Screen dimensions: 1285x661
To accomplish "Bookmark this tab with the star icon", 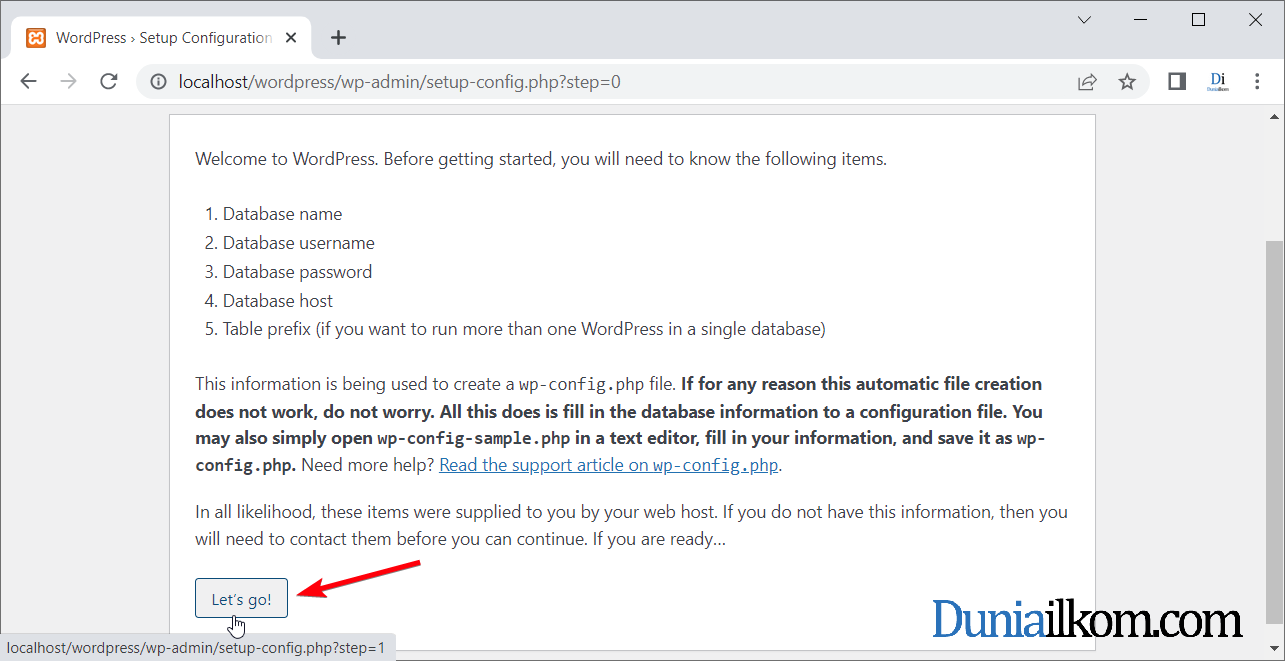I will pos(1127,82).
